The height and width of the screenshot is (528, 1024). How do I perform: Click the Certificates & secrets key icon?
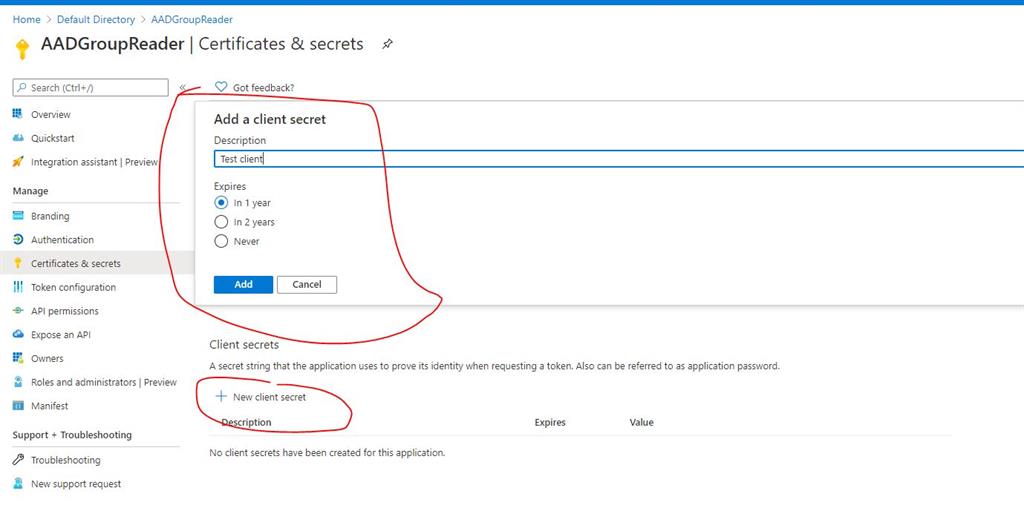[x=18, y=263]
